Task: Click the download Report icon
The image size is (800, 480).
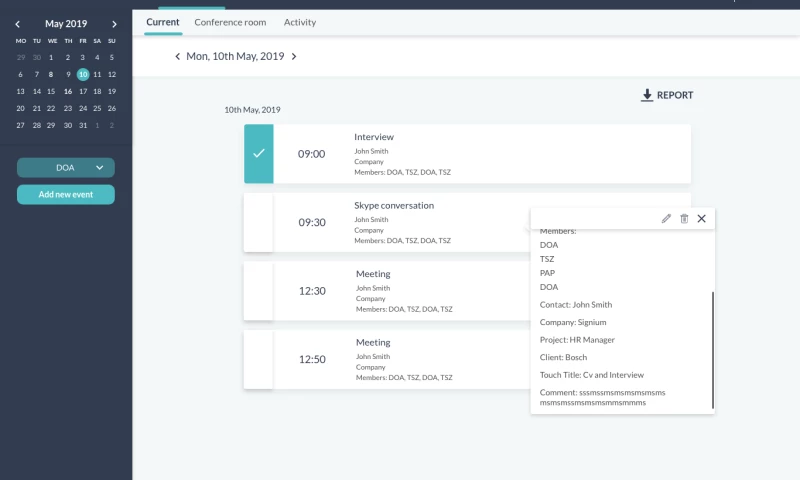Action: coord(647,95)
